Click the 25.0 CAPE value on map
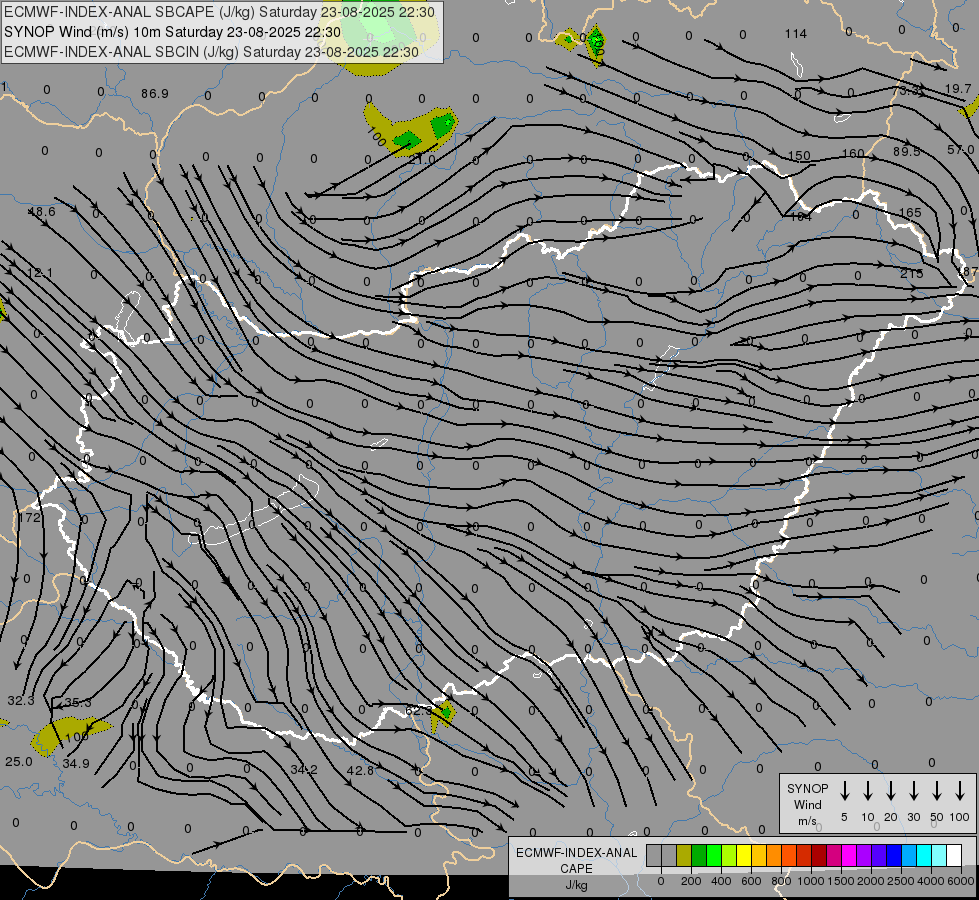Screen dimensions: 979x900 (19, 762)
